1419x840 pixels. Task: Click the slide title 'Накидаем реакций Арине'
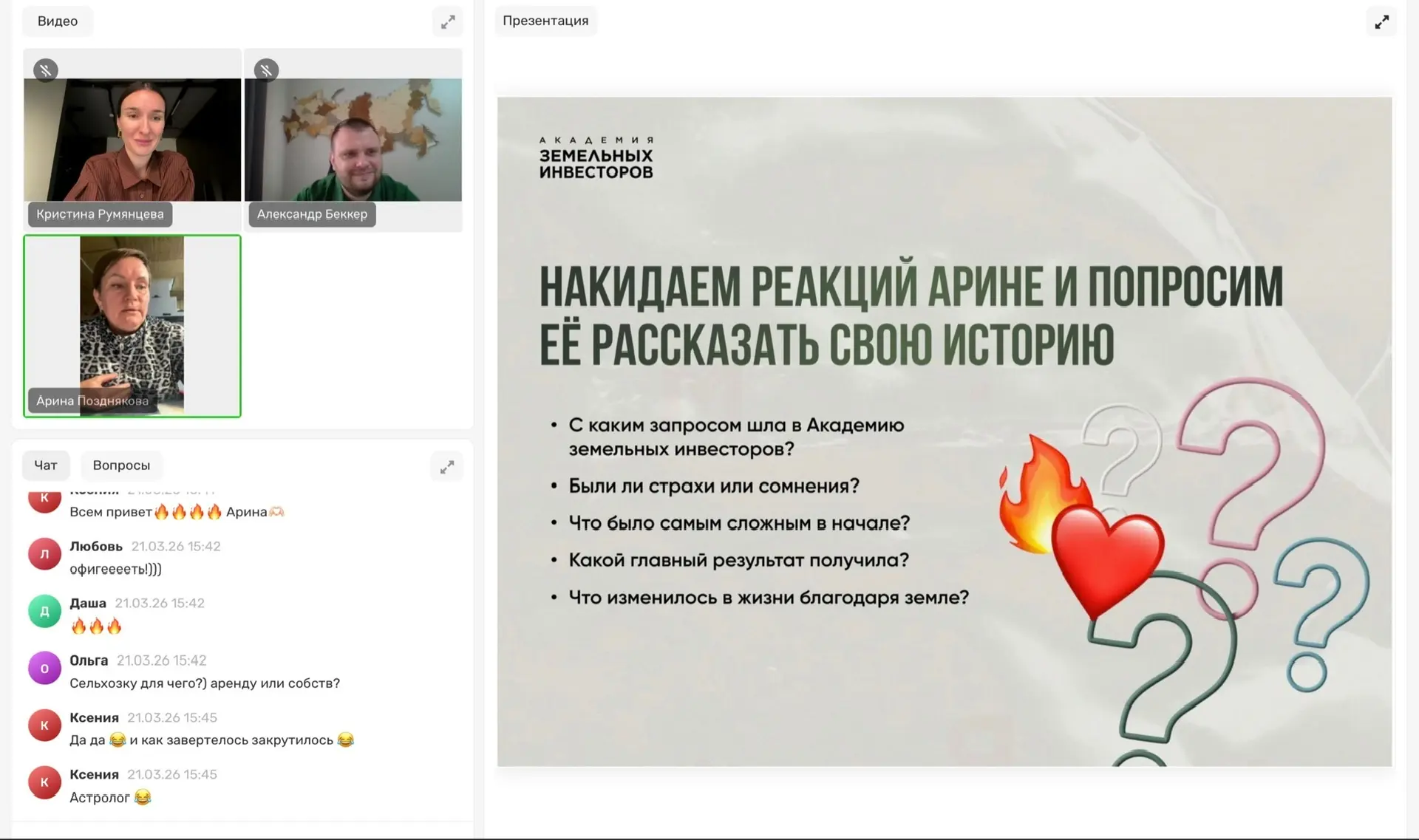tap(911, 315)
